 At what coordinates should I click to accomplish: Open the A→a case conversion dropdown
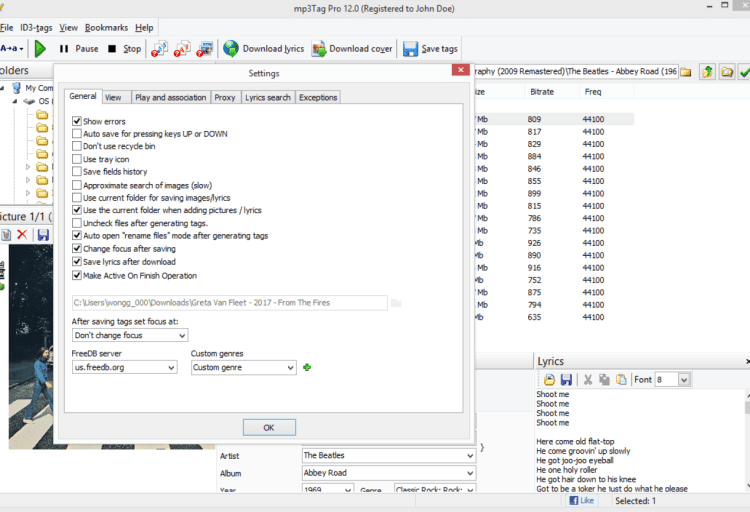click(x=12, y=48)
